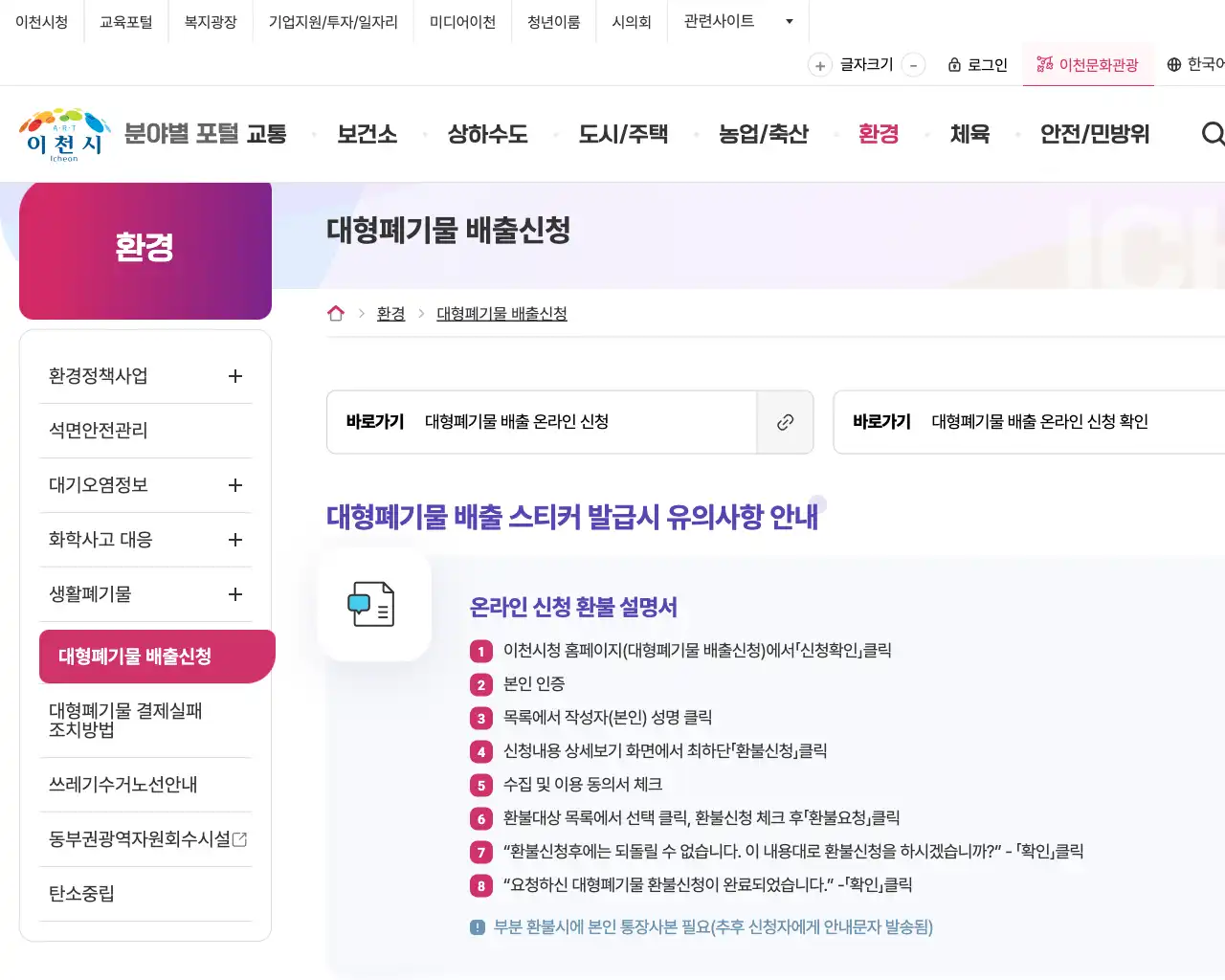Open the 농업/축산 main menu
Screen dimensions: 1225x980
(x=764, y=134)
